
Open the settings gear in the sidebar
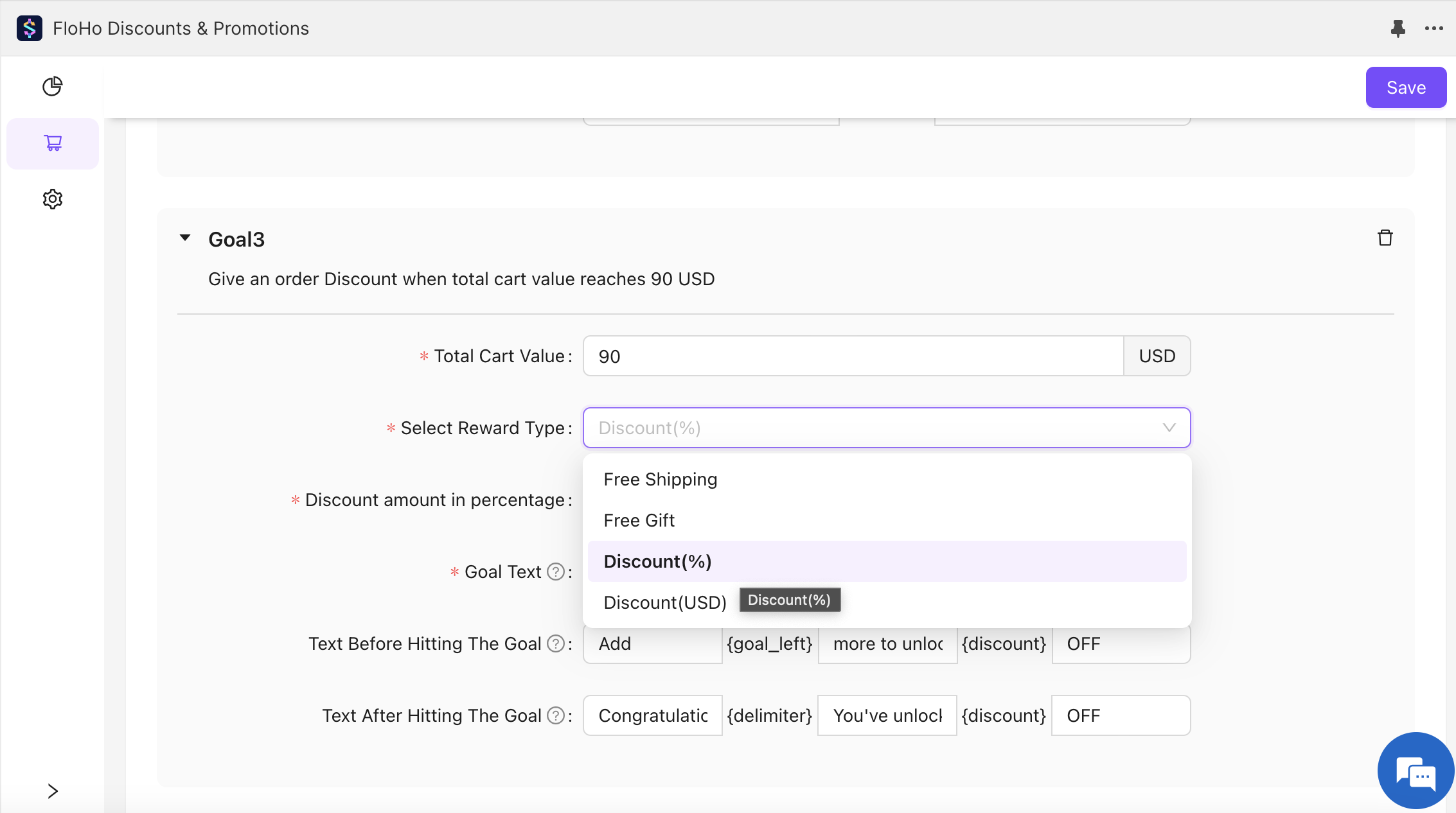[53, 199]
